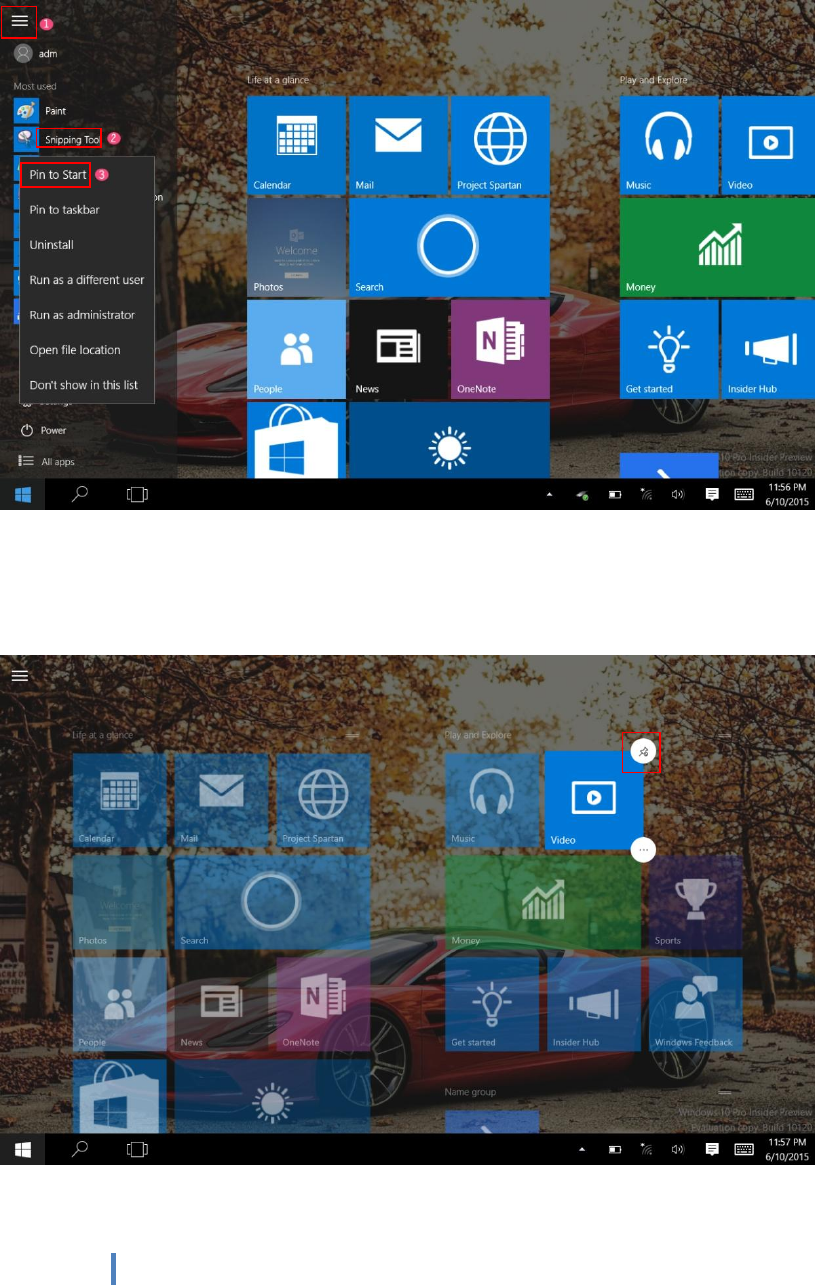Click Life at a glance title in lower screenshot
Viewport: 815px width, 1285px height.
tap(103, 735)
